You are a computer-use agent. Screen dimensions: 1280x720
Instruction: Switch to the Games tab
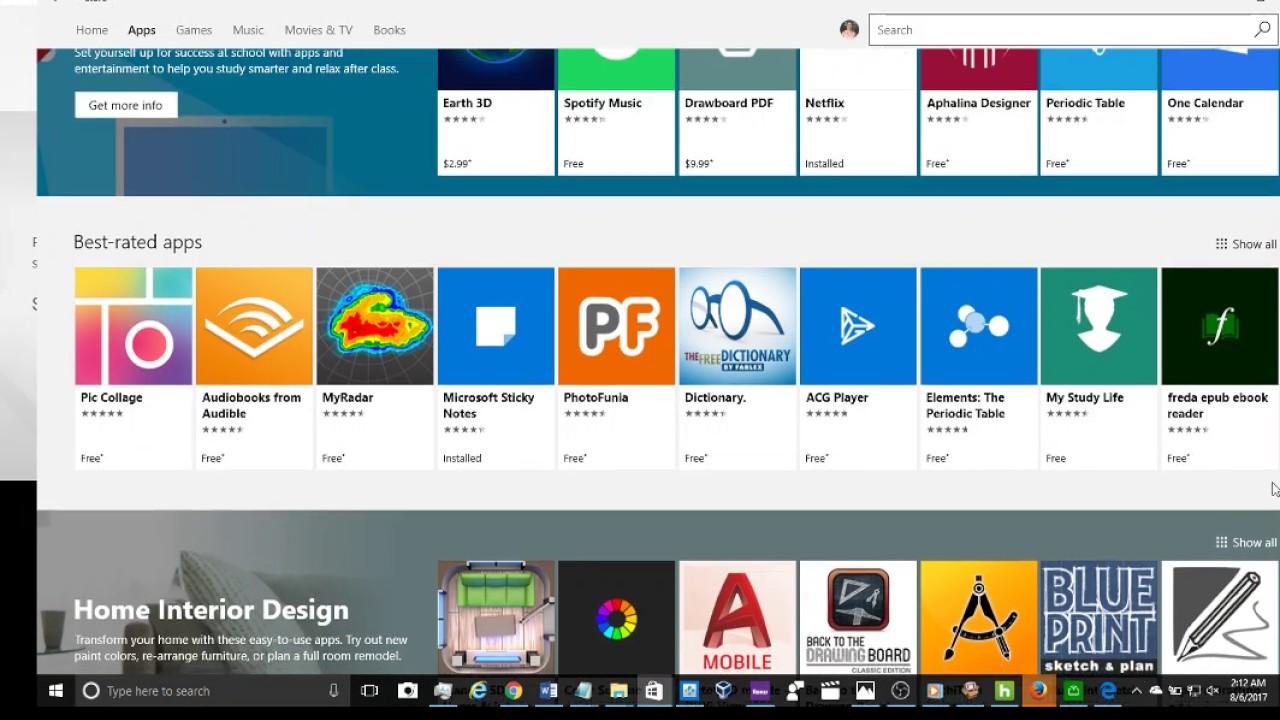194,30
